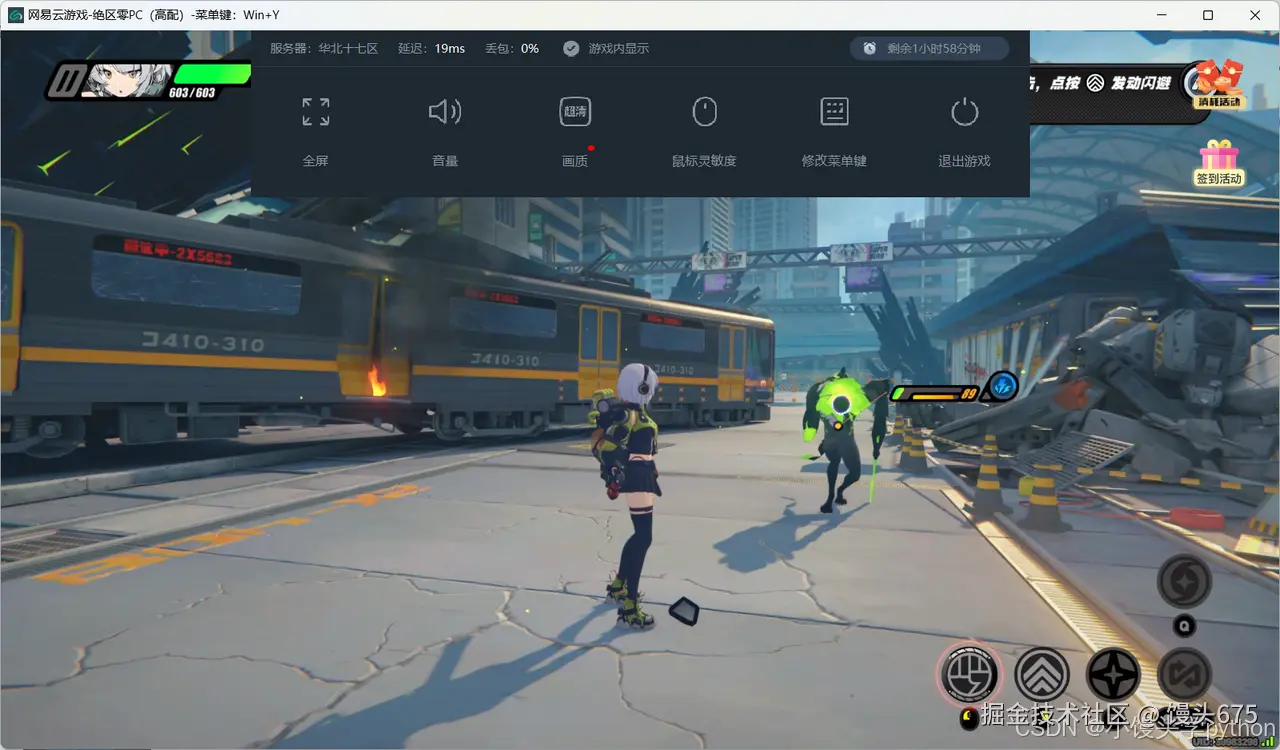The width and height of the screenshot is (1280, 750).
Task: Click the packet loss value 0%
Action: click(530, 48)
